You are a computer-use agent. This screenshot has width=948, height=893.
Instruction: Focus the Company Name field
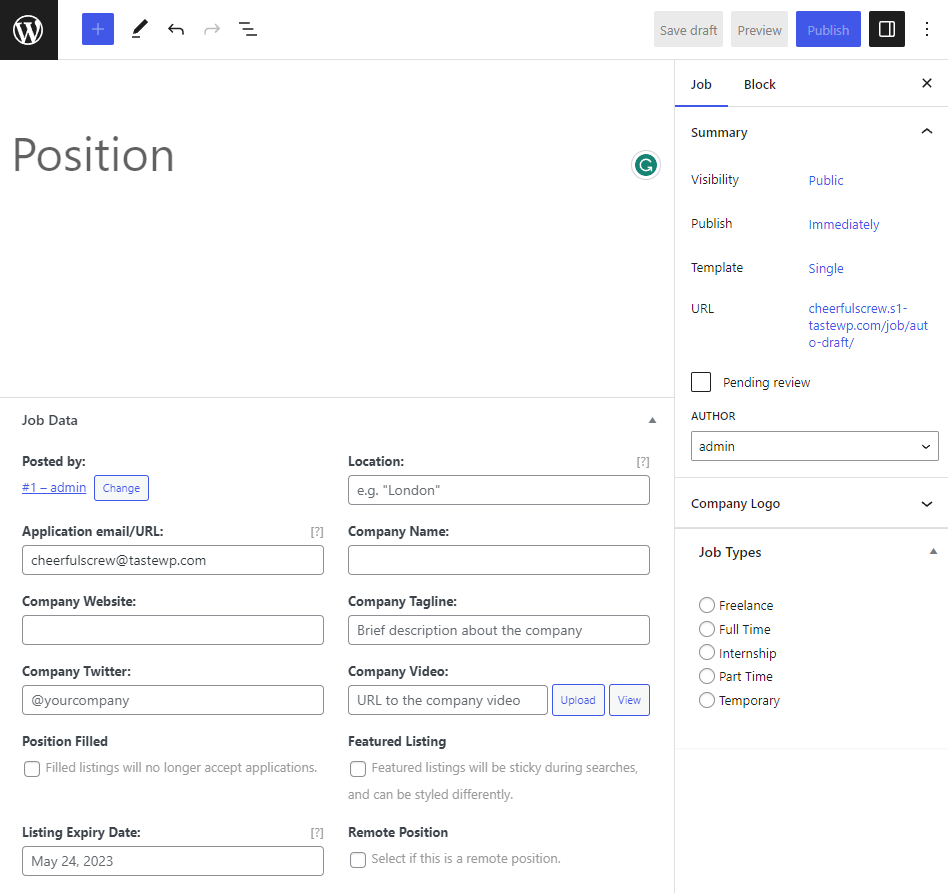(499, 560)
